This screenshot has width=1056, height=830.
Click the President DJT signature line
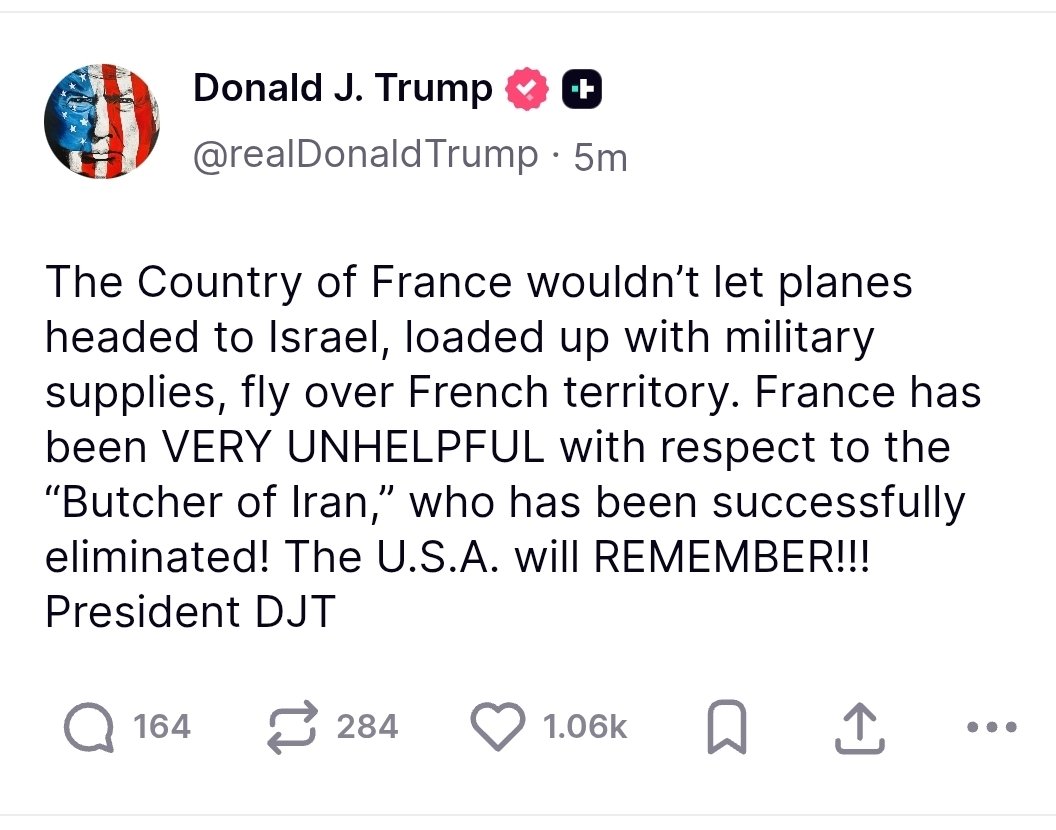pos(191,612)
